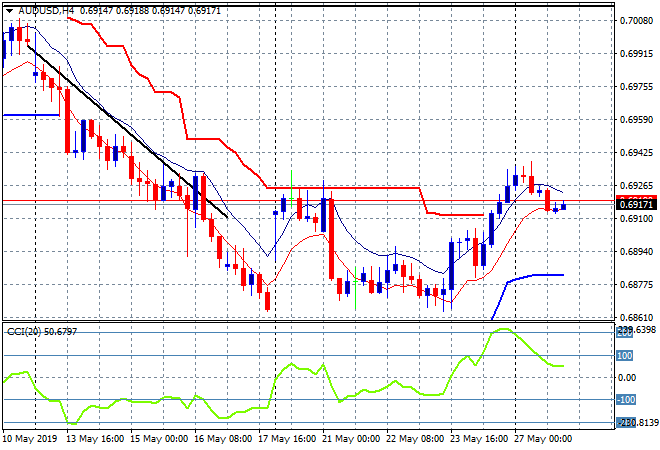Click the 0.69590 price axis label
Screen dimensions: 660x450
coord(636,120)
